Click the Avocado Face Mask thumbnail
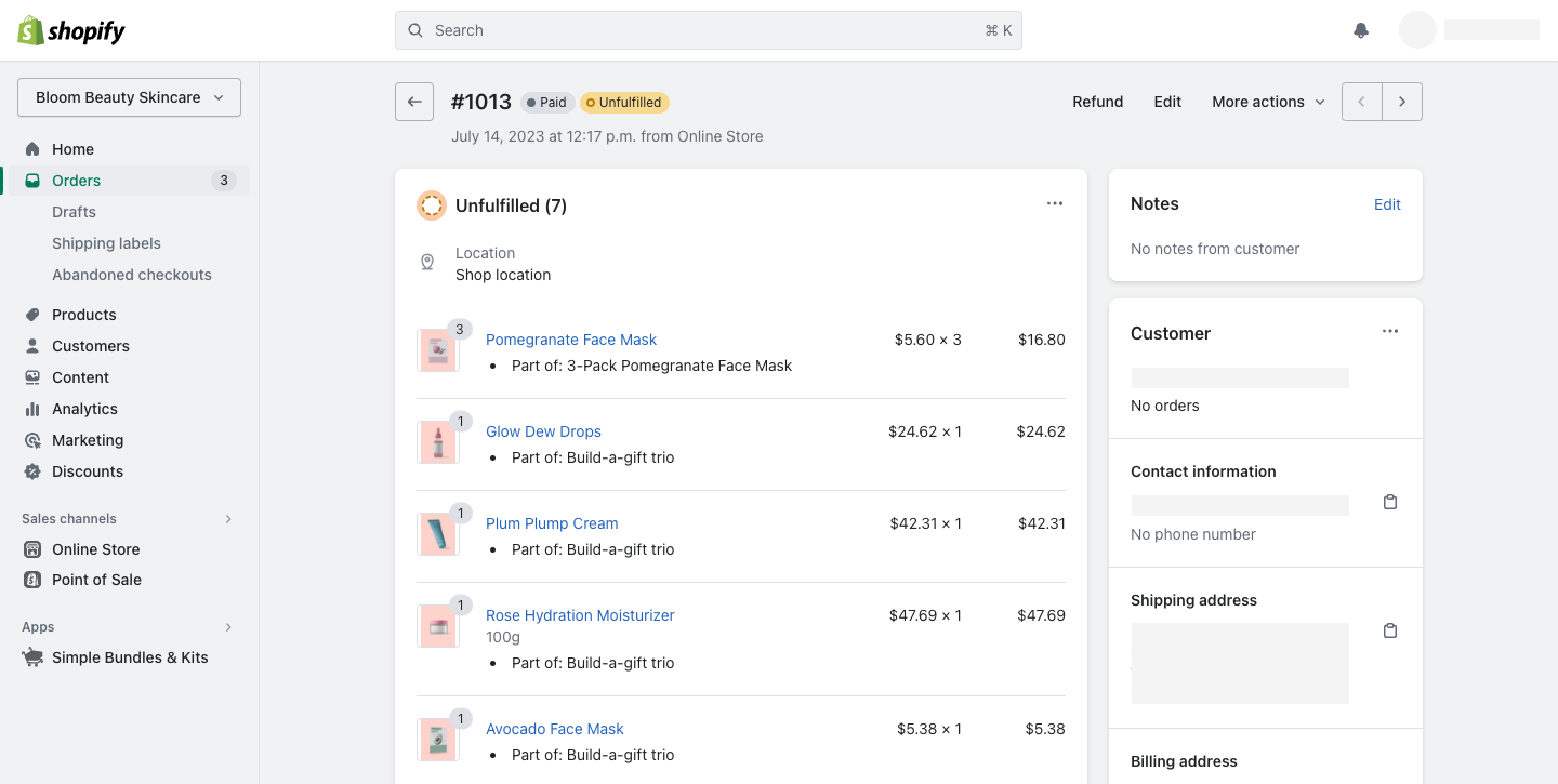The width and height of the screenshot is (1558, 784). [438, 739]
